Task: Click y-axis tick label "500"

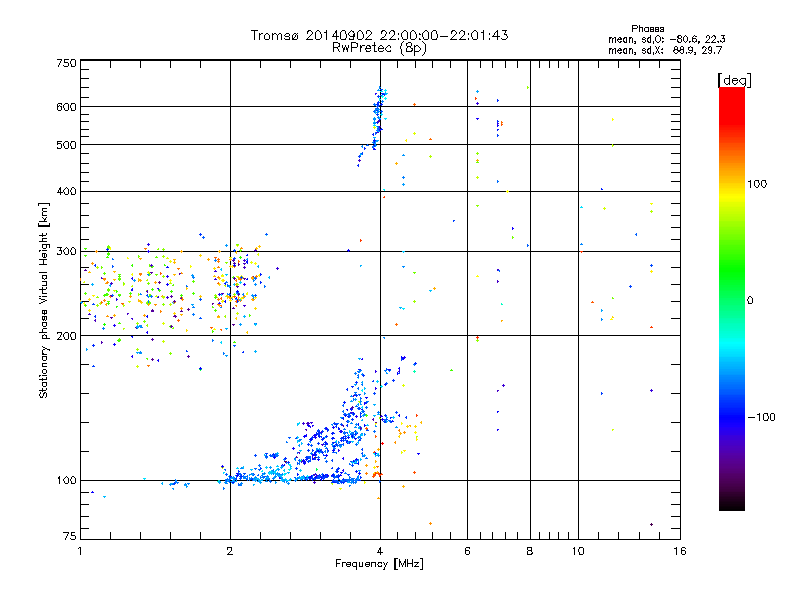Action: (66, 145)
